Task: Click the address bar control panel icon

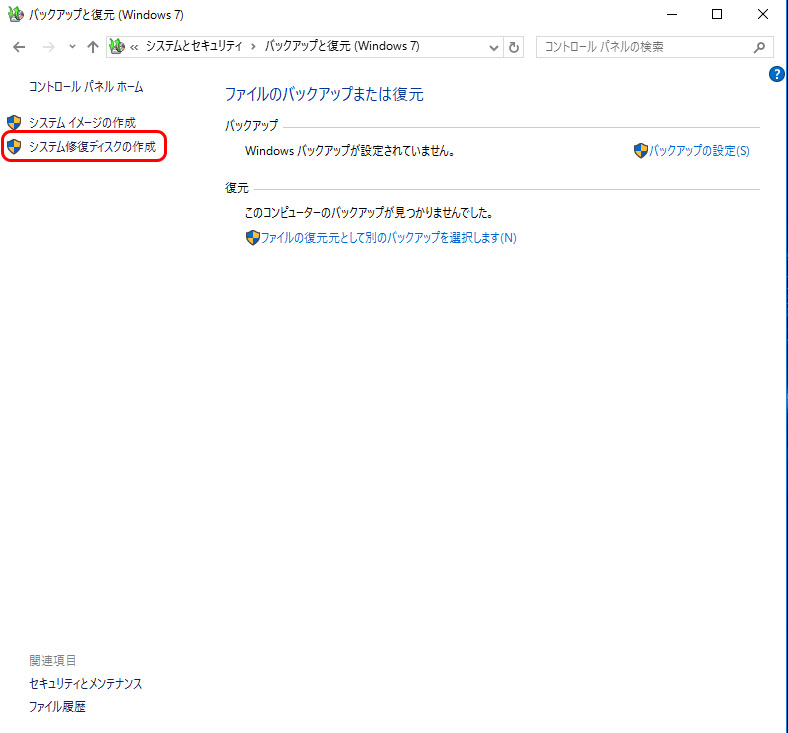Action: coord(117,47)
